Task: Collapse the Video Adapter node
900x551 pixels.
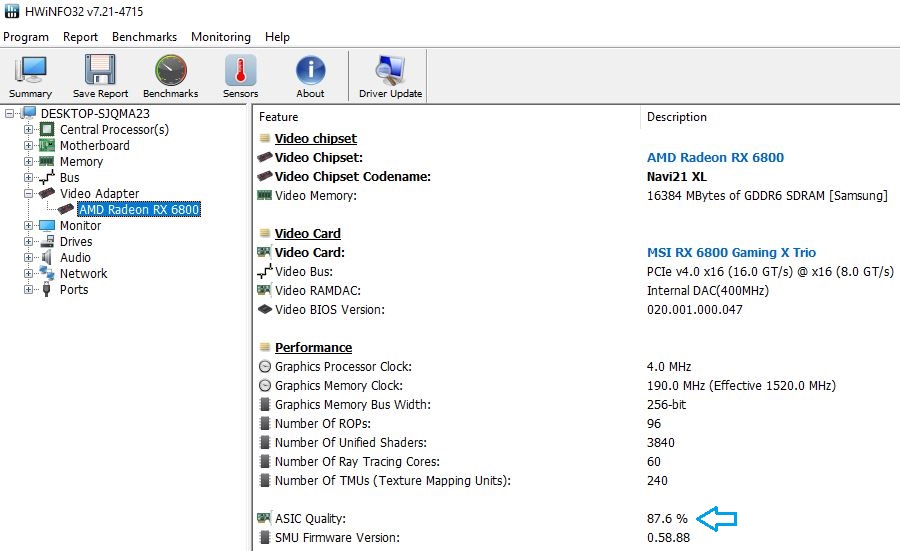Action: (28, 194)
